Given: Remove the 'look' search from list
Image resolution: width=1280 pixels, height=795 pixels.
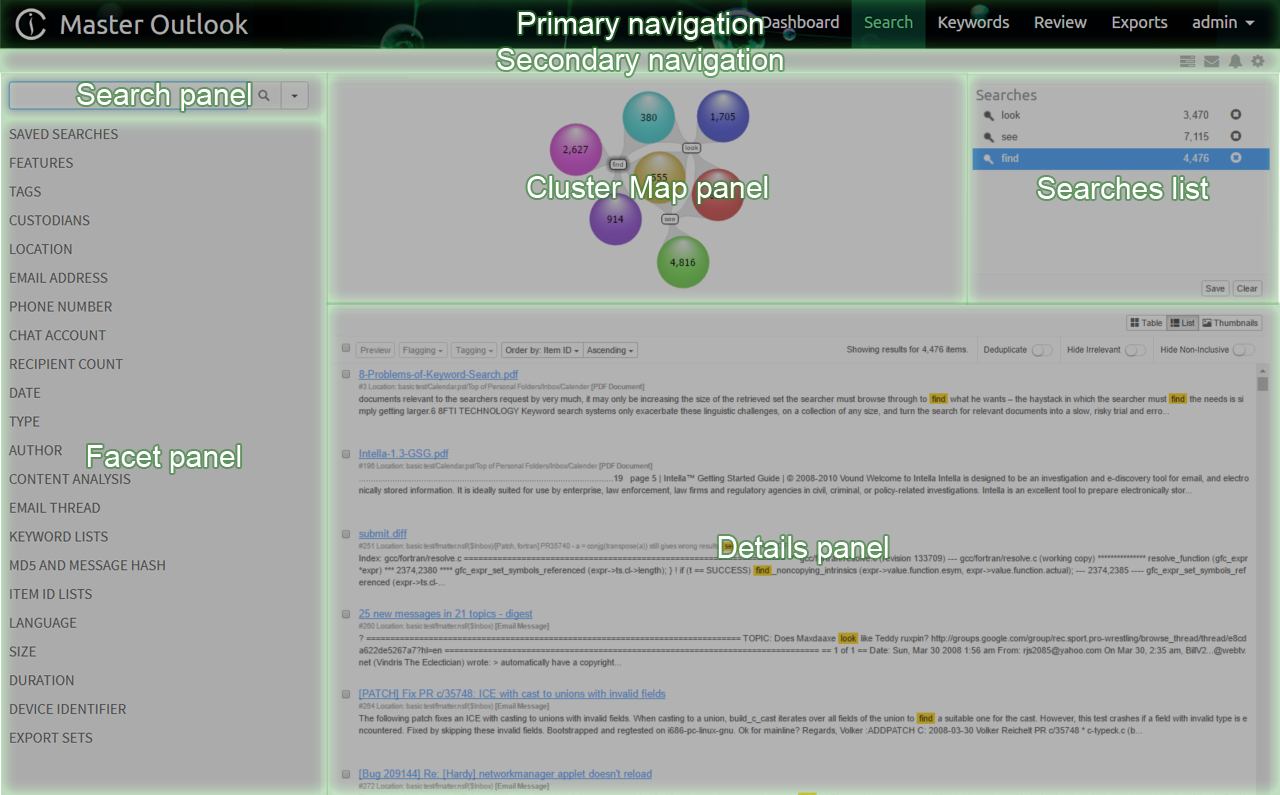Looking at the screenshot, I should click(1236, 115).
